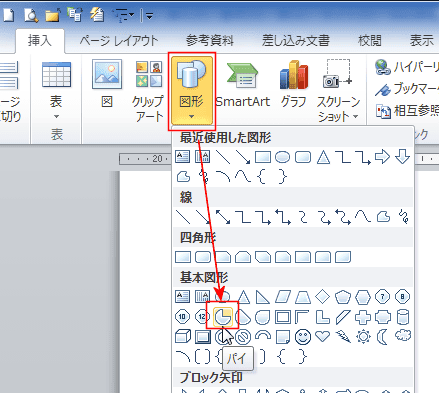Open the 参考資料 tab

210,41
